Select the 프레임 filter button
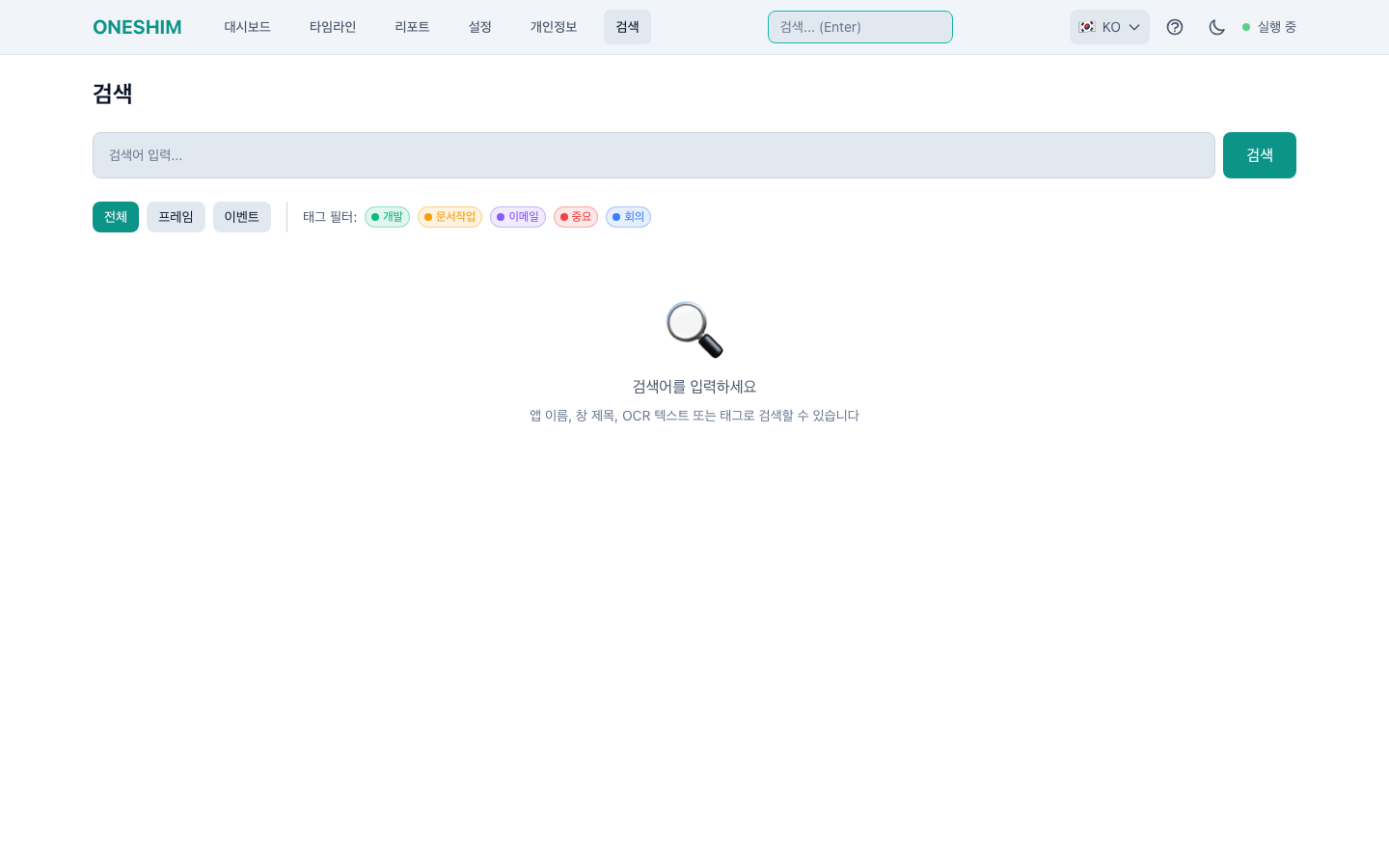Screen dimensions: 1389x868 [176, 217]
